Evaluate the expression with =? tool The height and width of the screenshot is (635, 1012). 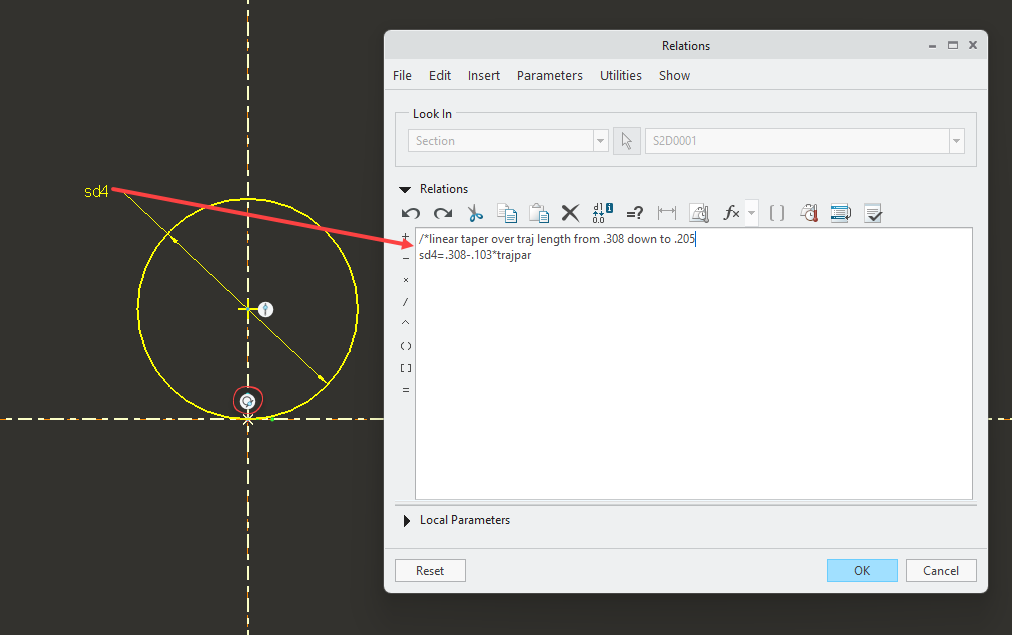pyautogui.click(x=634, y=213)
